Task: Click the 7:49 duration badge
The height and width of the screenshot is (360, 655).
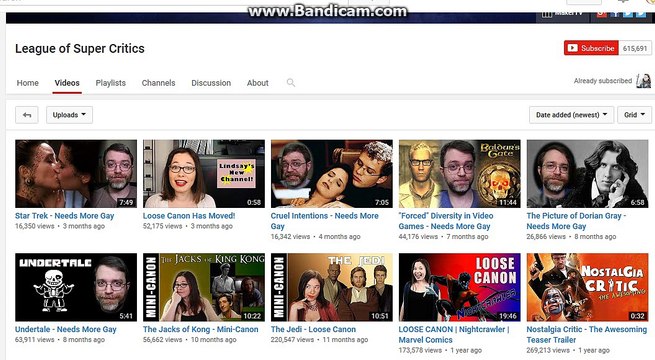Action: click(x=126, y=203)
